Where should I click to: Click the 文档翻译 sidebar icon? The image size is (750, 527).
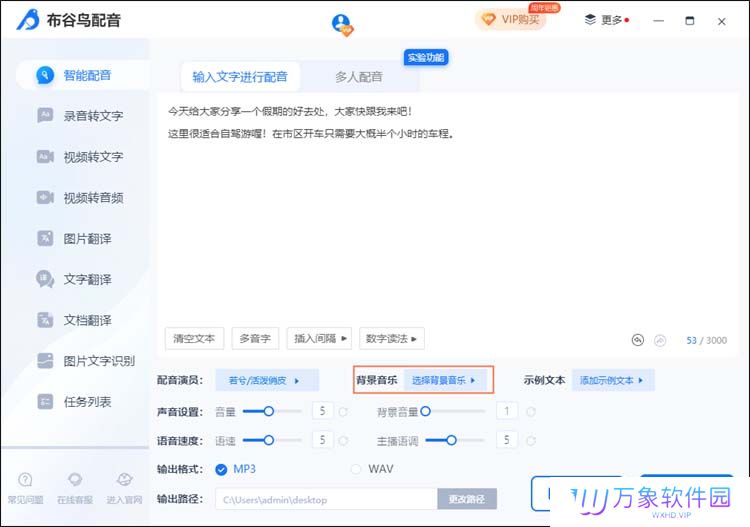(x=45, y=320)
